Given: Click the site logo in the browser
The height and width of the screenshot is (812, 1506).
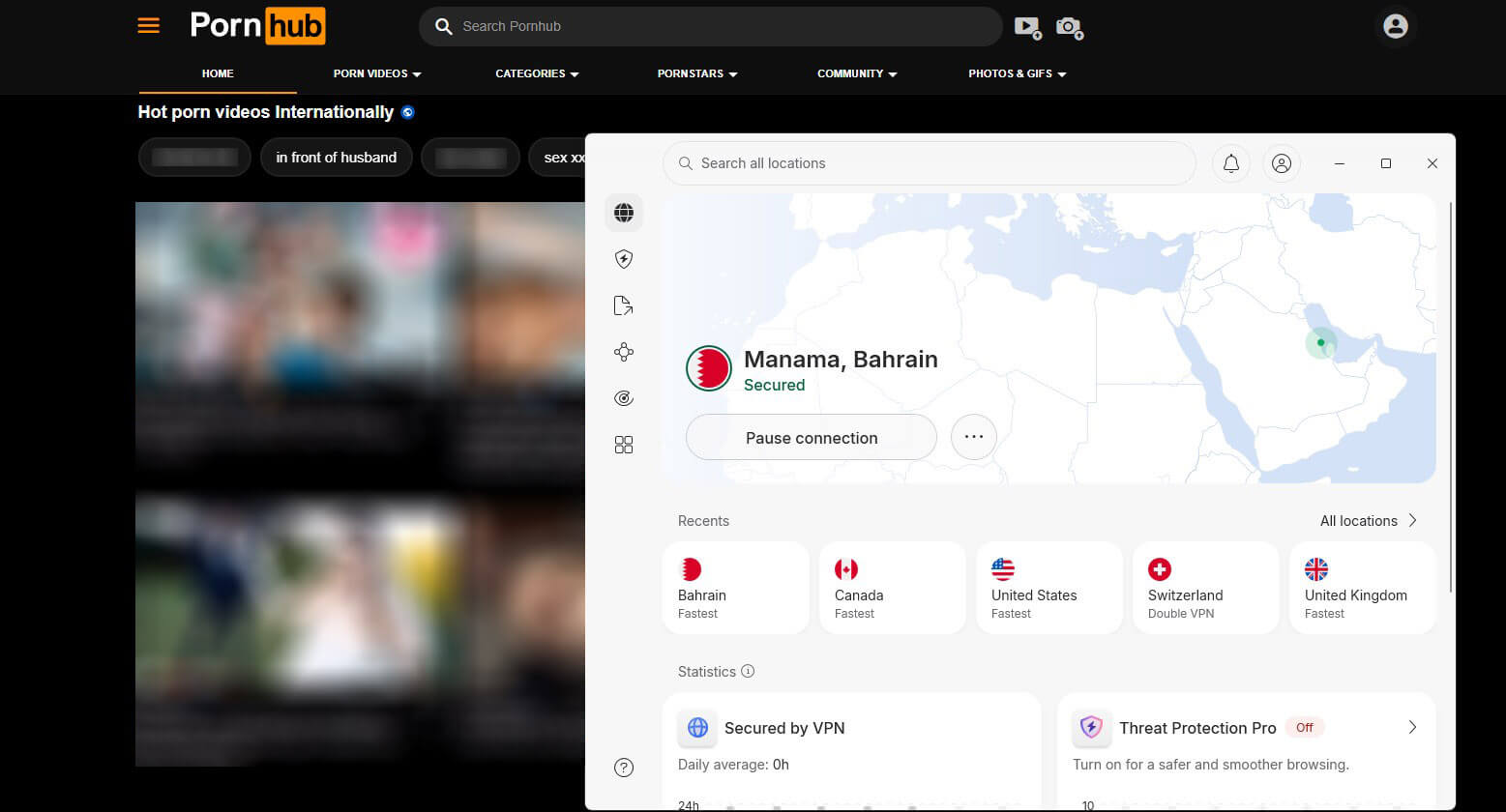Looking at the screenshot, I should [257, 26].
